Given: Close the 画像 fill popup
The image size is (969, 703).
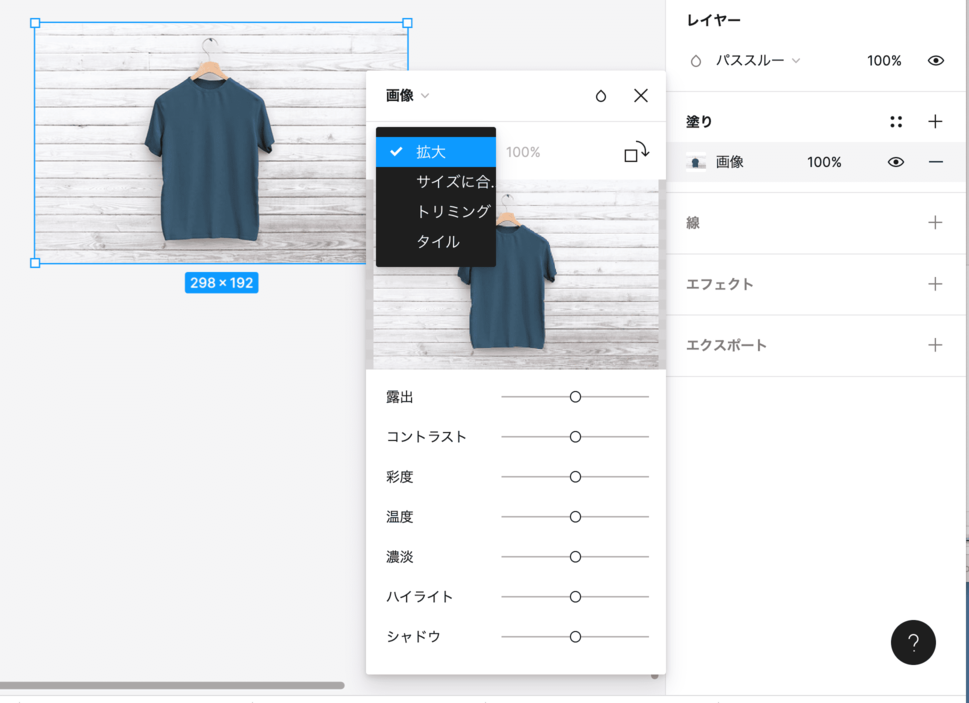Looking at the screenshot, I should (641, 96).
